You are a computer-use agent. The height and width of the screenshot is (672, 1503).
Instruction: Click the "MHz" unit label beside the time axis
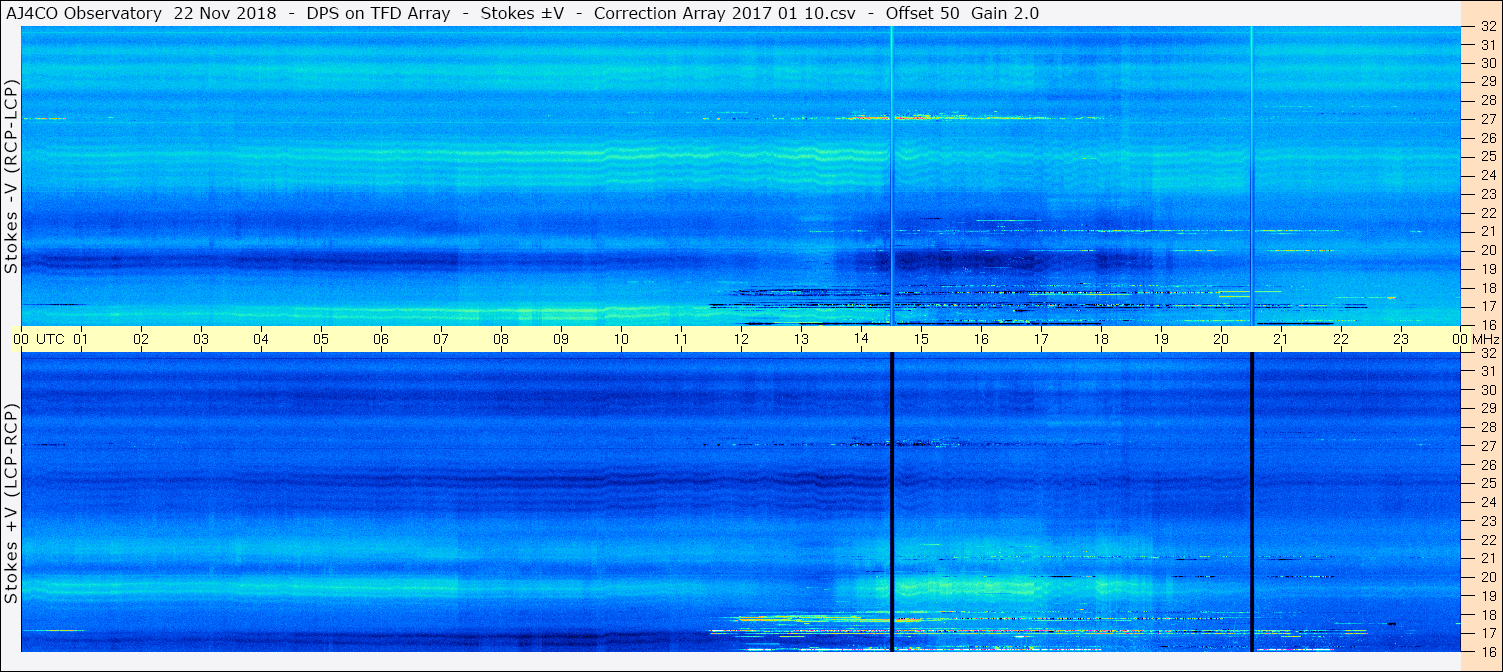click(x=1485, y=339)
